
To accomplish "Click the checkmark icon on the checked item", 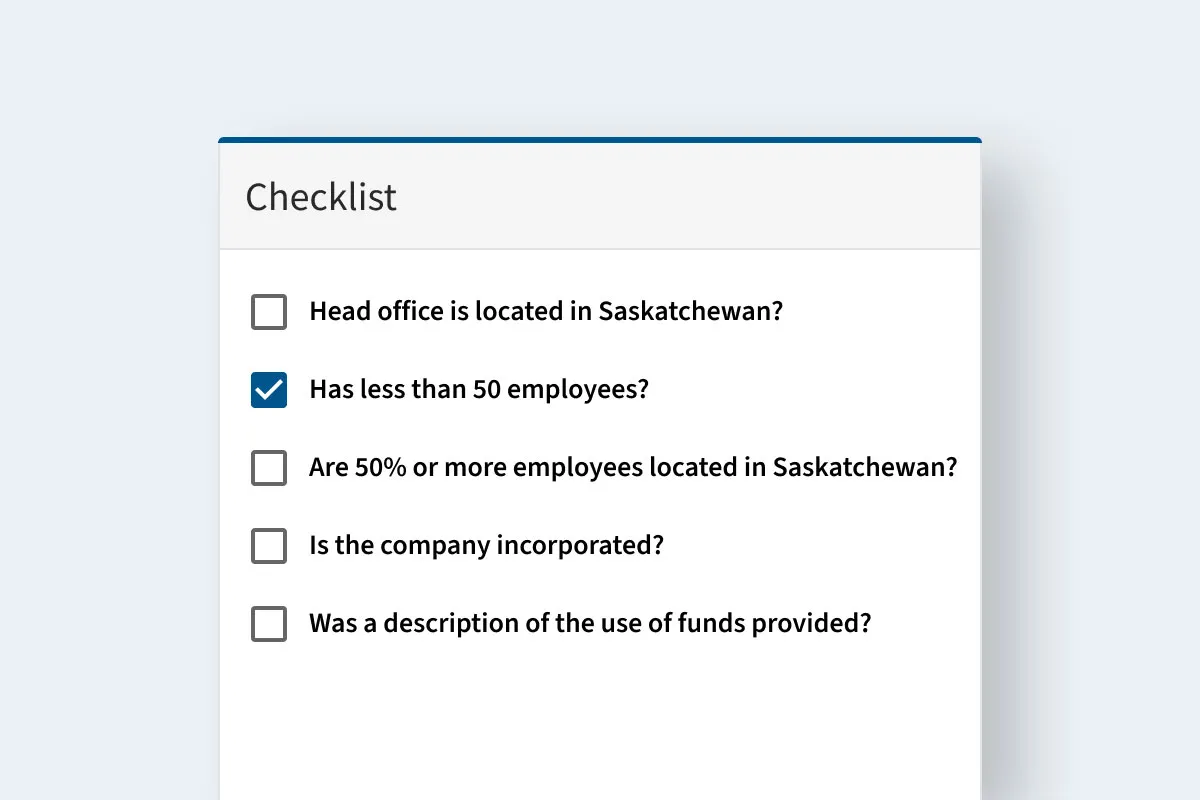I will pos(268,390).
